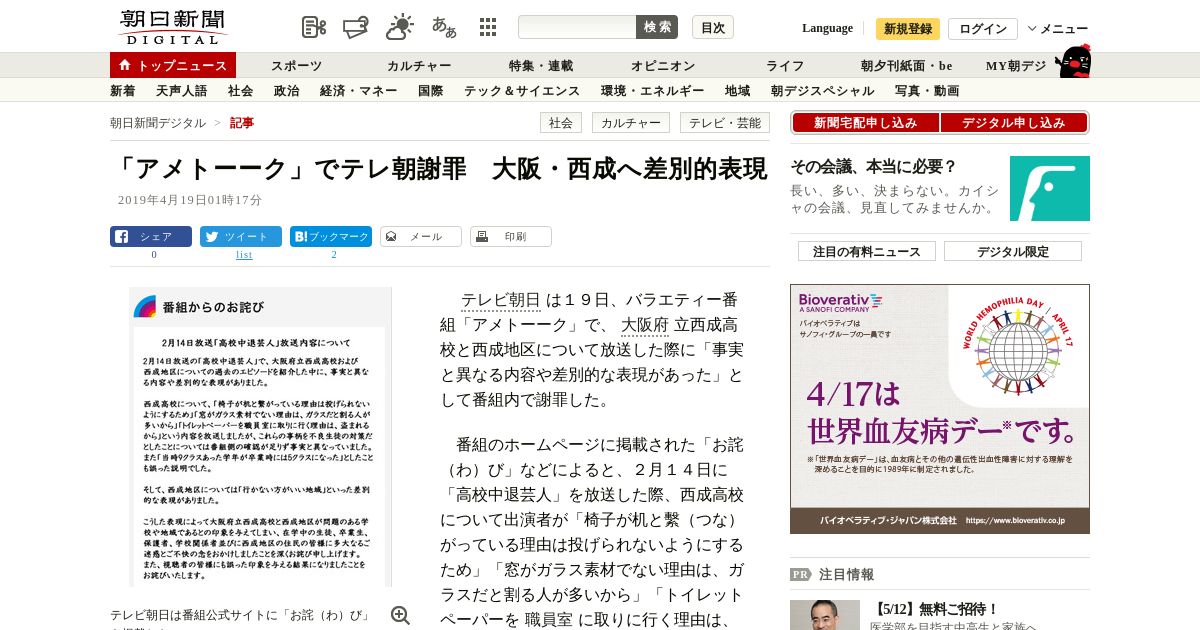Open the breaking news megaphone icon
This screenshot has width=1200, height=630.
356,27
